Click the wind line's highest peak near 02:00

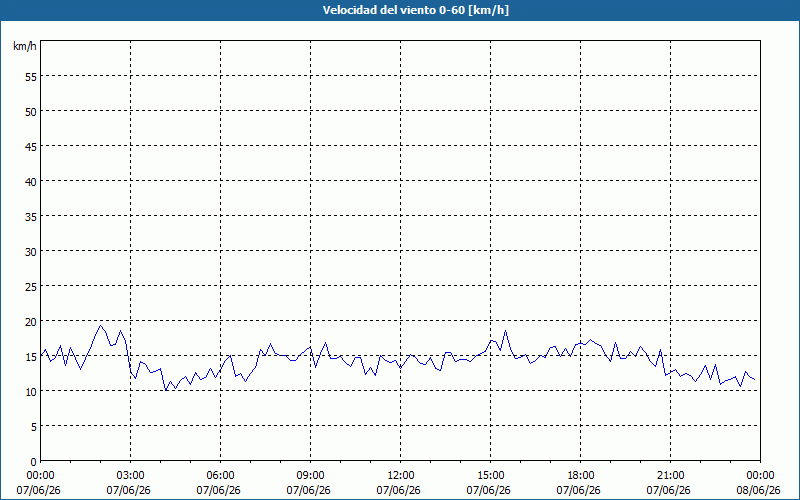point(100,326)
